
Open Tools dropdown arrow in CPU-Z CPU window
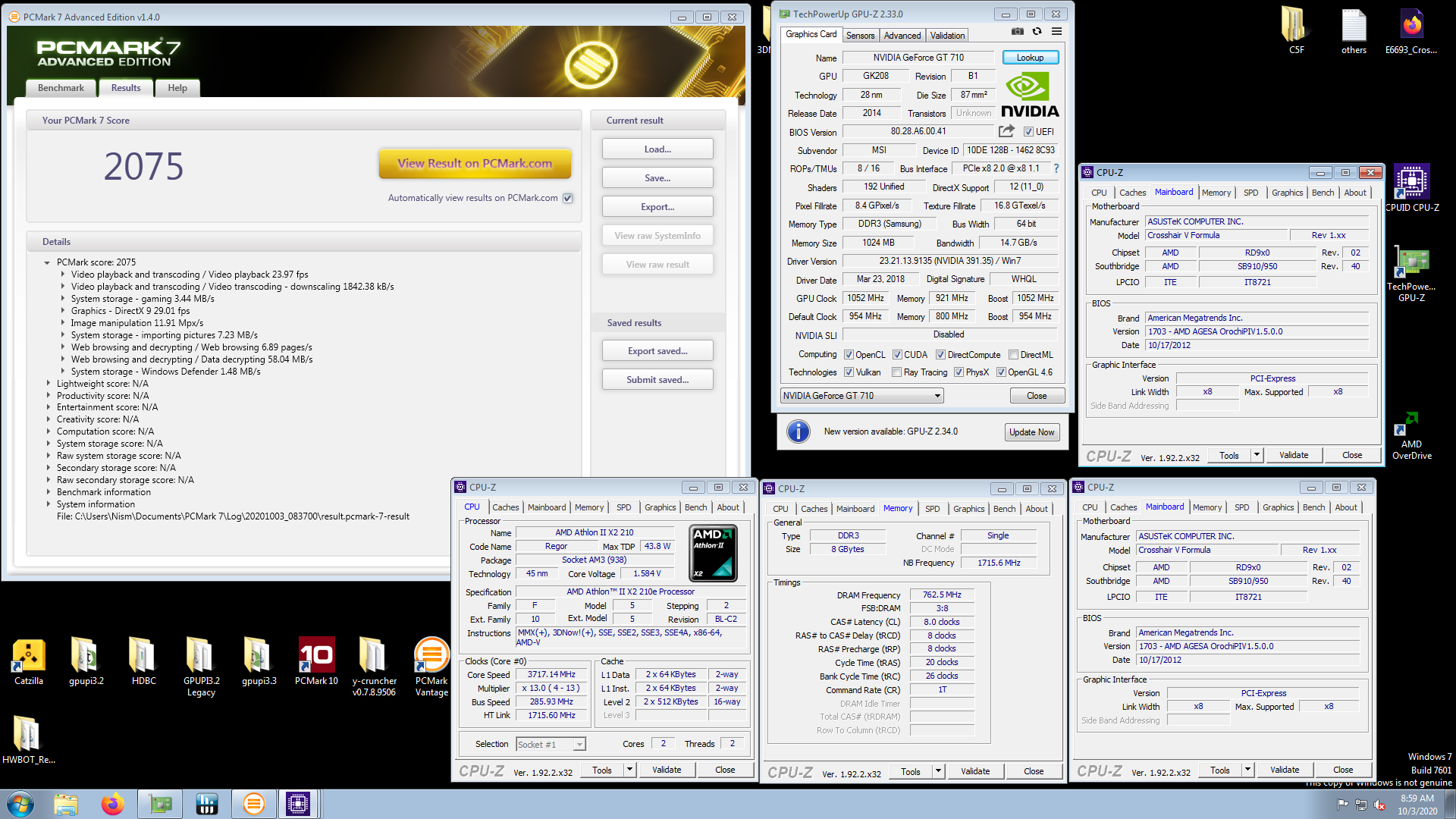coord(629,770)
